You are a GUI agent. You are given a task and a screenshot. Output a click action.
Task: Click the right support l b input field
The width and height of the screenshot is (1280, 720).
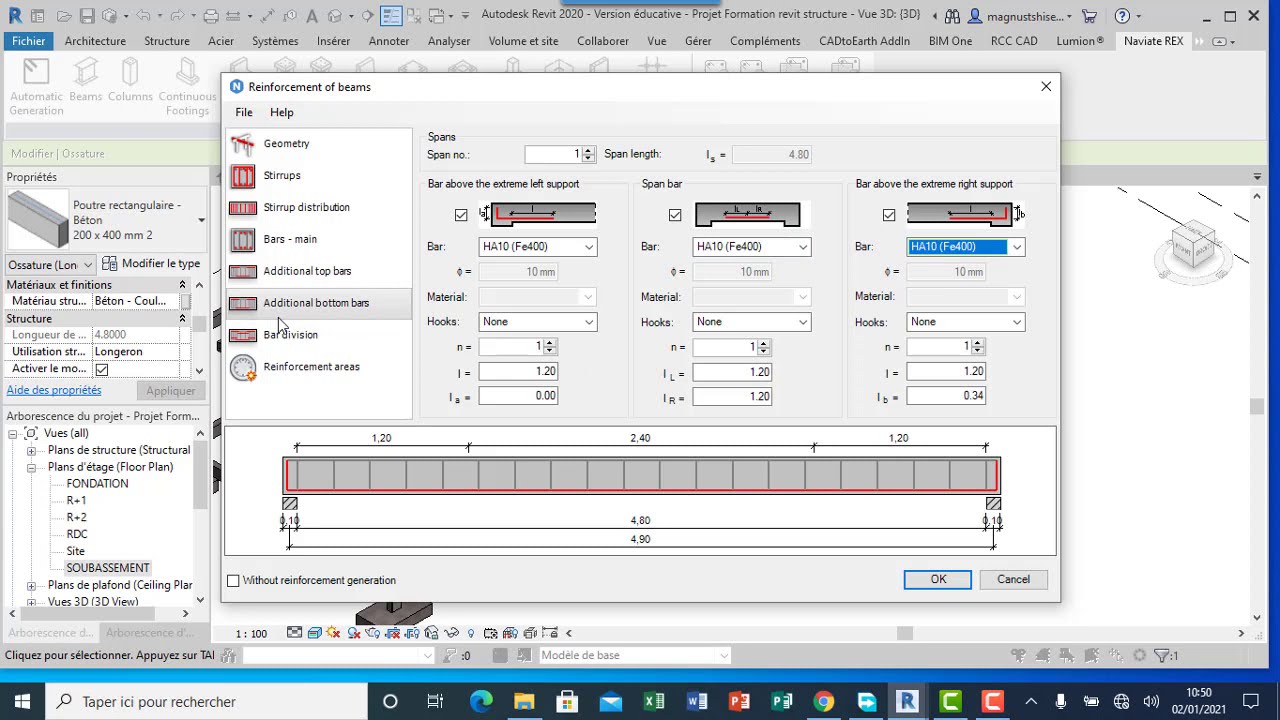(946, 396)
